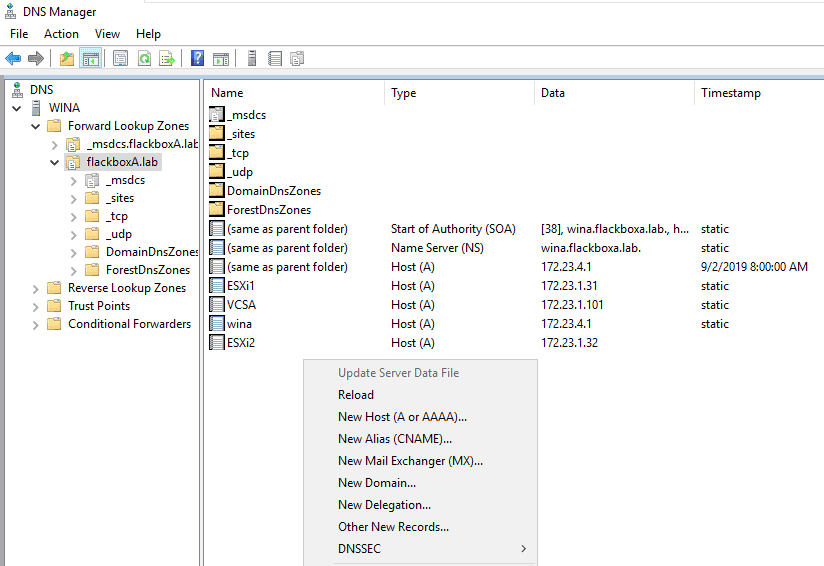The height and width of the screenshot is (566, 824).
Task: Choose New Host (A or AAAA)... from context menu
Action: pyautogui.click(x=402, y=417)
